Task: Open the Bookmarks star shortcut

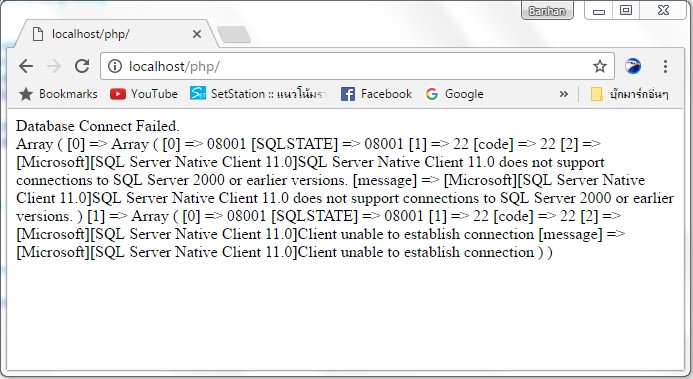Action: point(58,94)
